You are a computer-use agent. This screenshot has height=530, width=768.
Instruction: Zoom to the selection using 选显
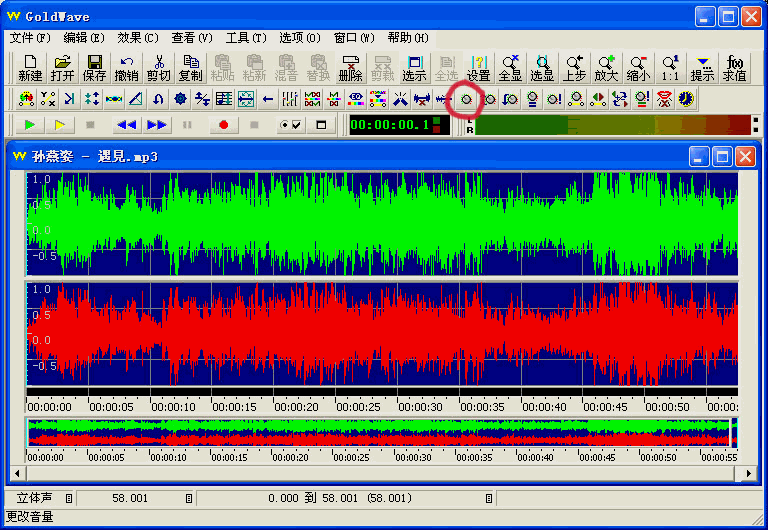tap(542, 68)
